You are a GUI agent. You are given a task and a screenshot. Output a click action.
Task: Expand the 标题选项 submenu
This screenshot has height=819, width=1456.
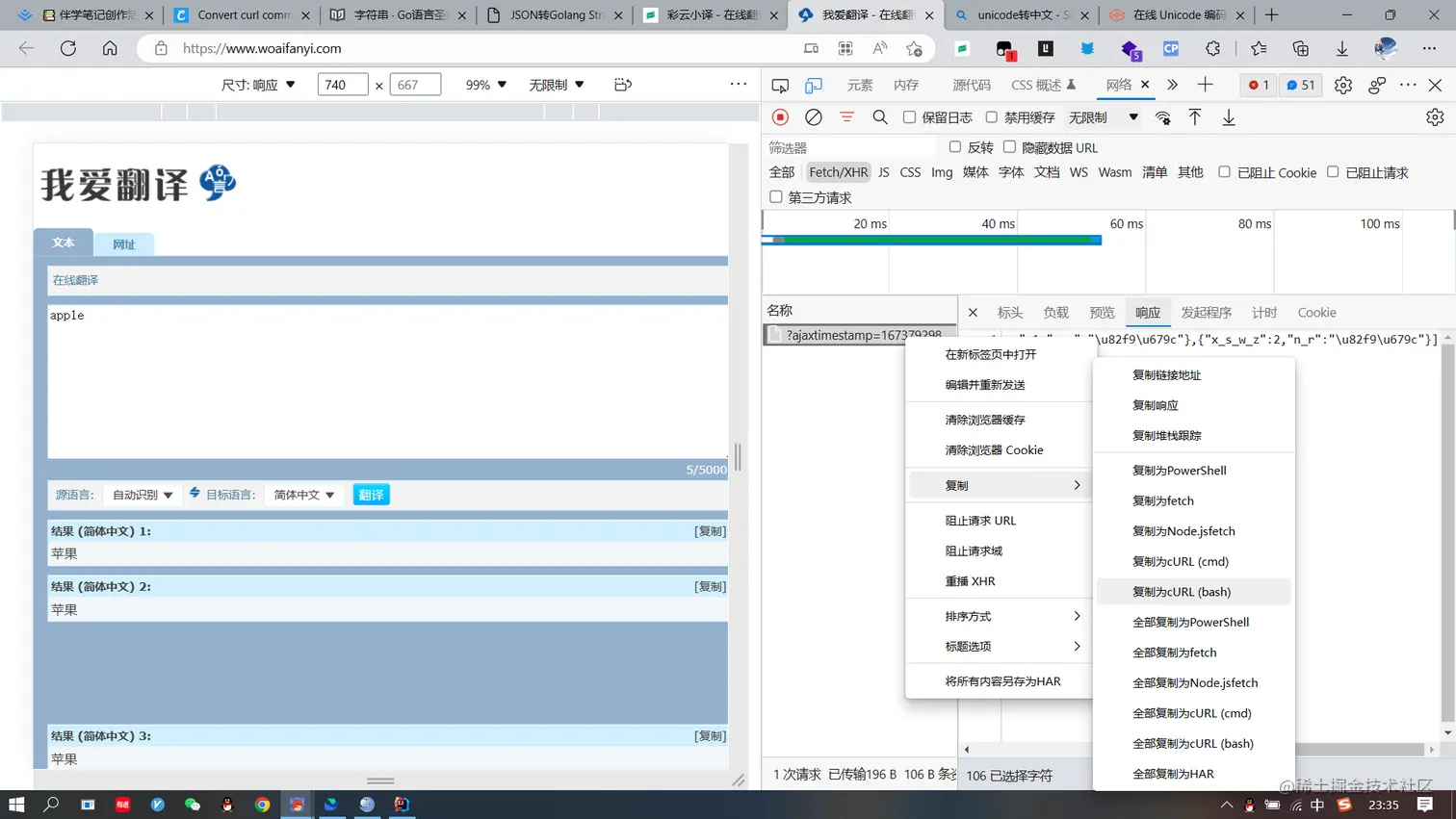click(x=998, y=647)
